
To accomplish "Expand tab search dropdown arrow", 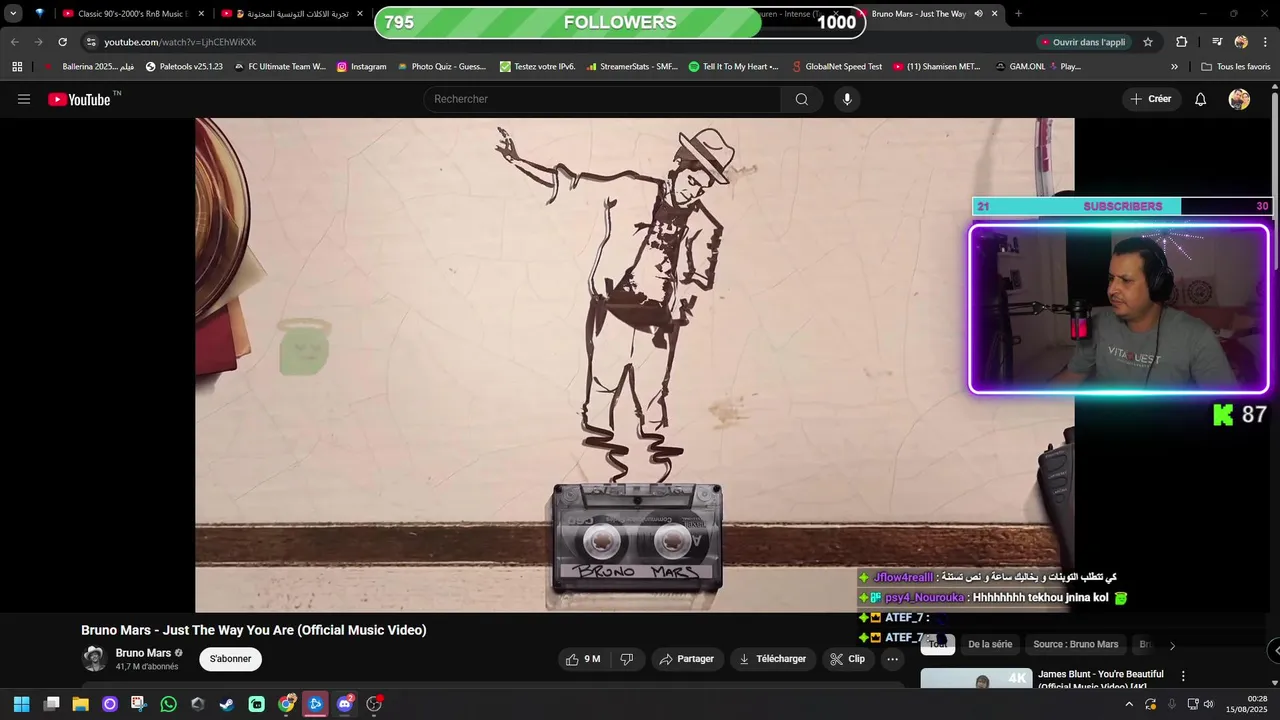I will tap(13, 14).
